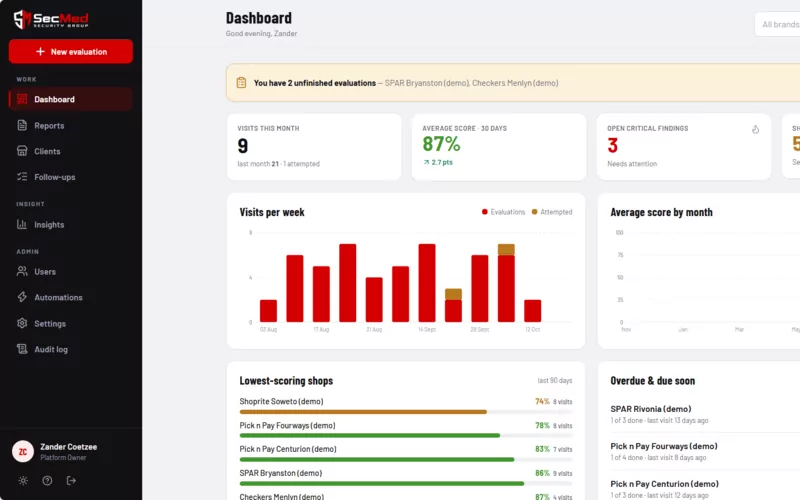Start a New evaluation
Viewport: 800px width, 500px height.
(71, 52)
